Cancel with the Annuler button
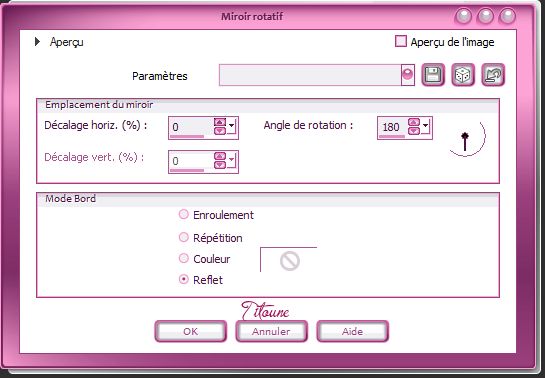This screenshot has width=545, height=378. pos(271,331)
